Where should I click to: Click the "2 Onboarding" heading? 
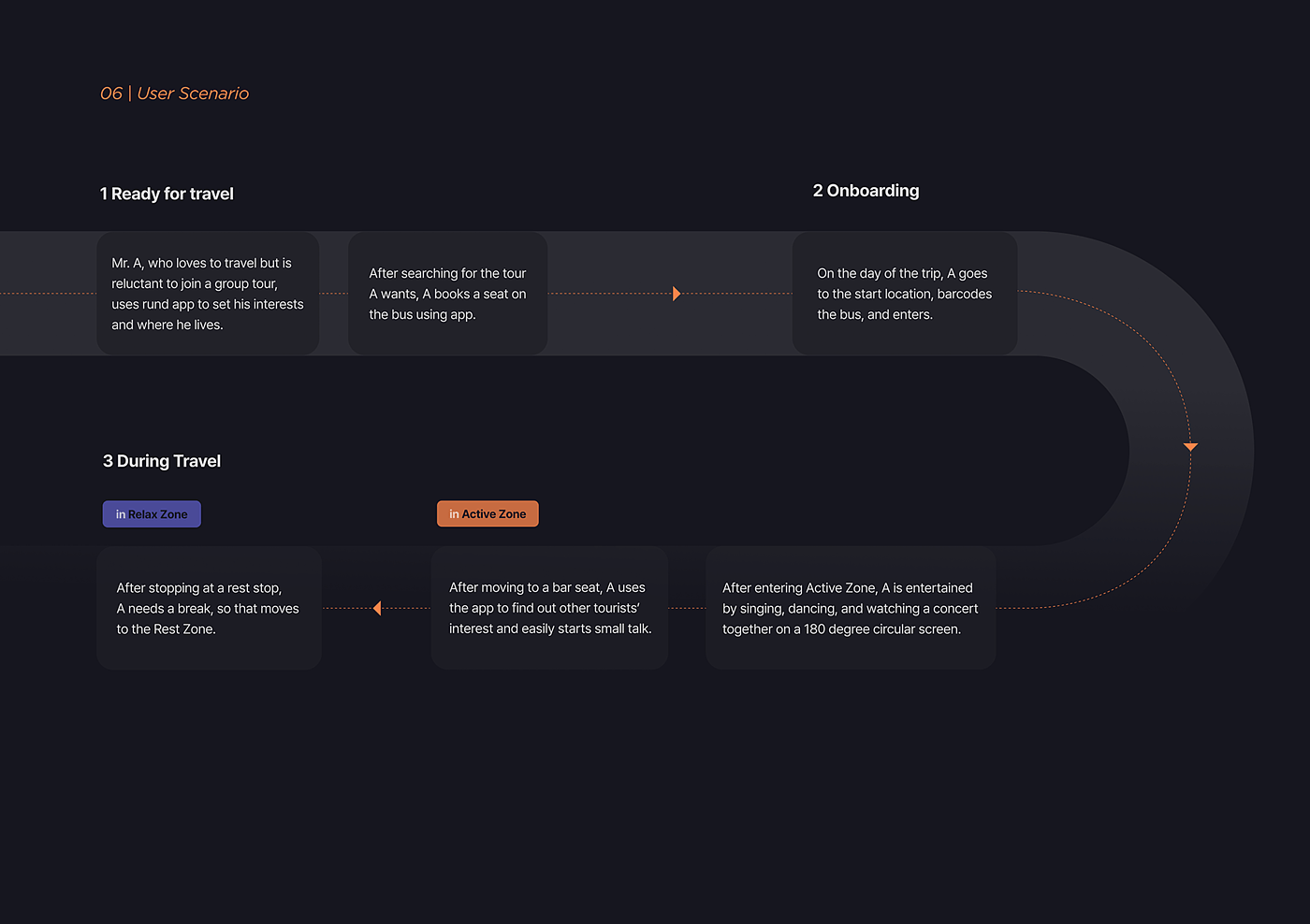click(x=866, y=191)
